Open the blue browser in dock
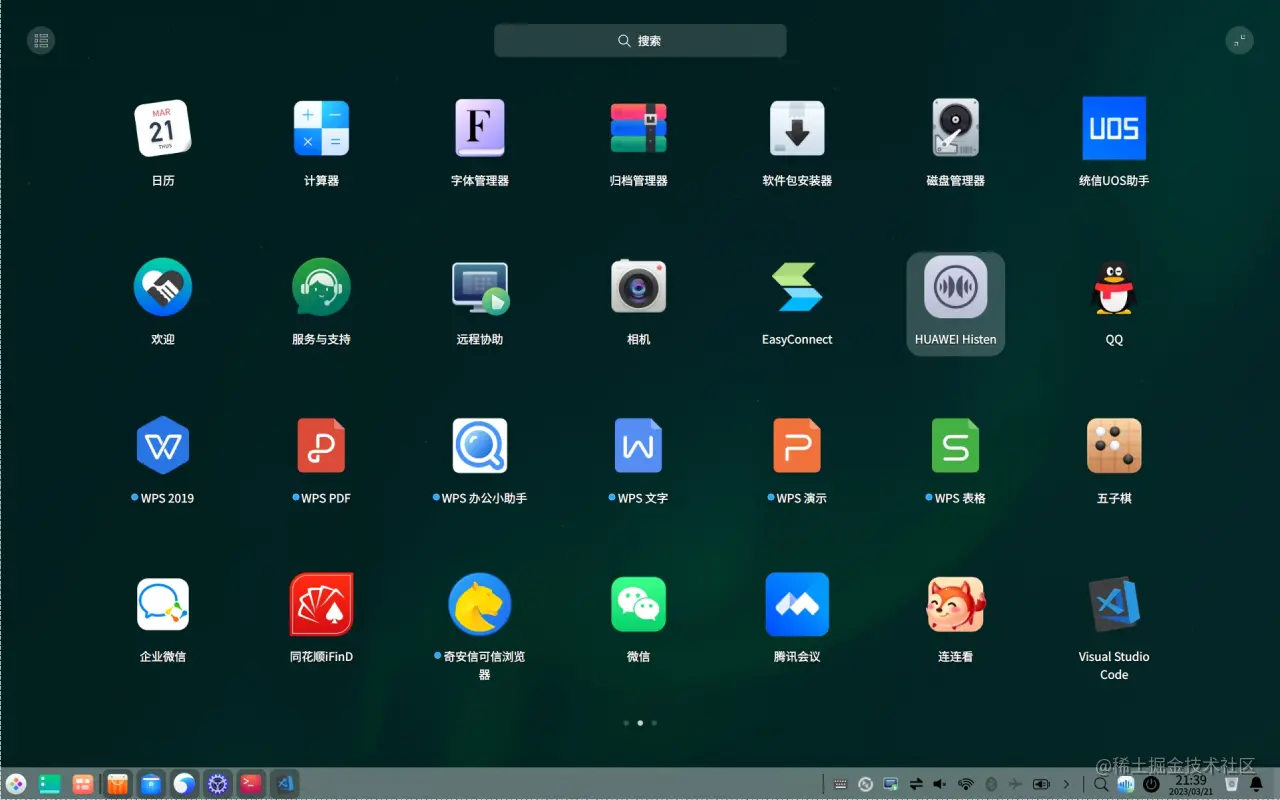 point(184,784)
